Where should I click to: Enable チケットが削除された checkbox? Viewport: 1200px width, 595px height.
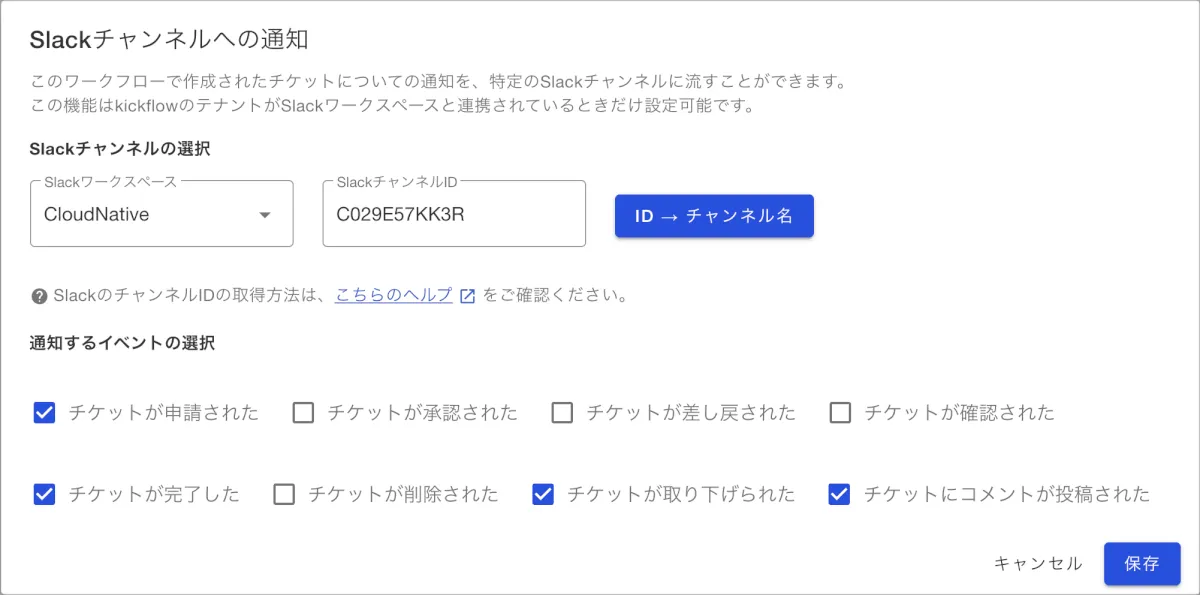pyautogui.click(x=284, y=494)
